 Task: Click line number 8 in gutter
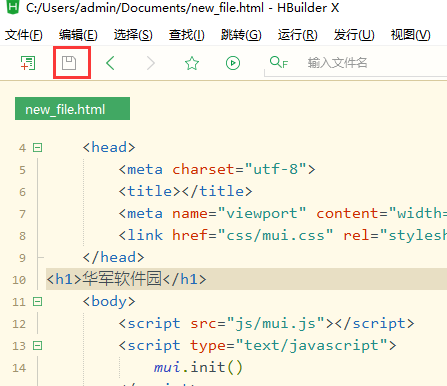click(22, 236)
